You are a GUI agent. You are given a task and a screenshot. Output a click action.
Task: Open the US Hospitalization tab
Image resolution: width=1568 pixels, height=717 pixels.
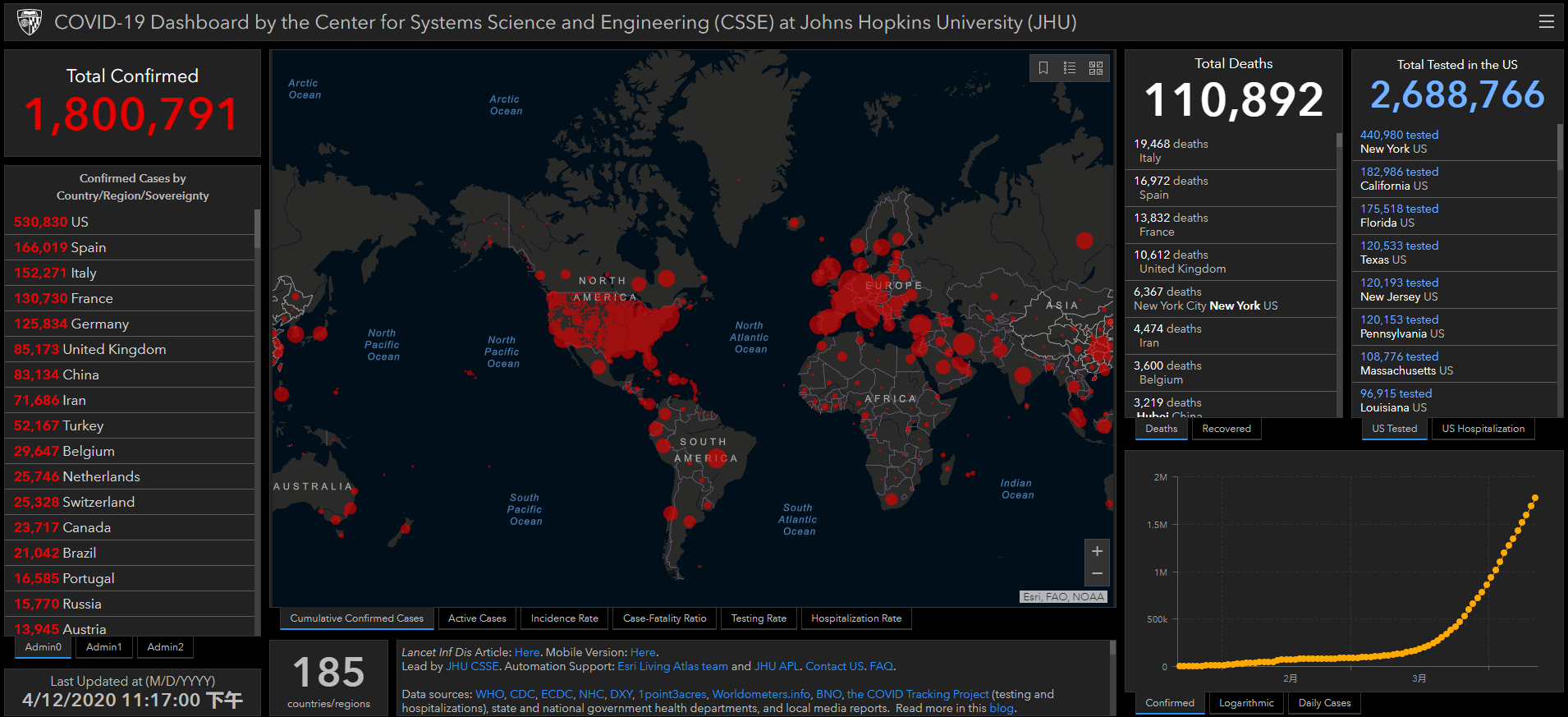[1483, 429]
